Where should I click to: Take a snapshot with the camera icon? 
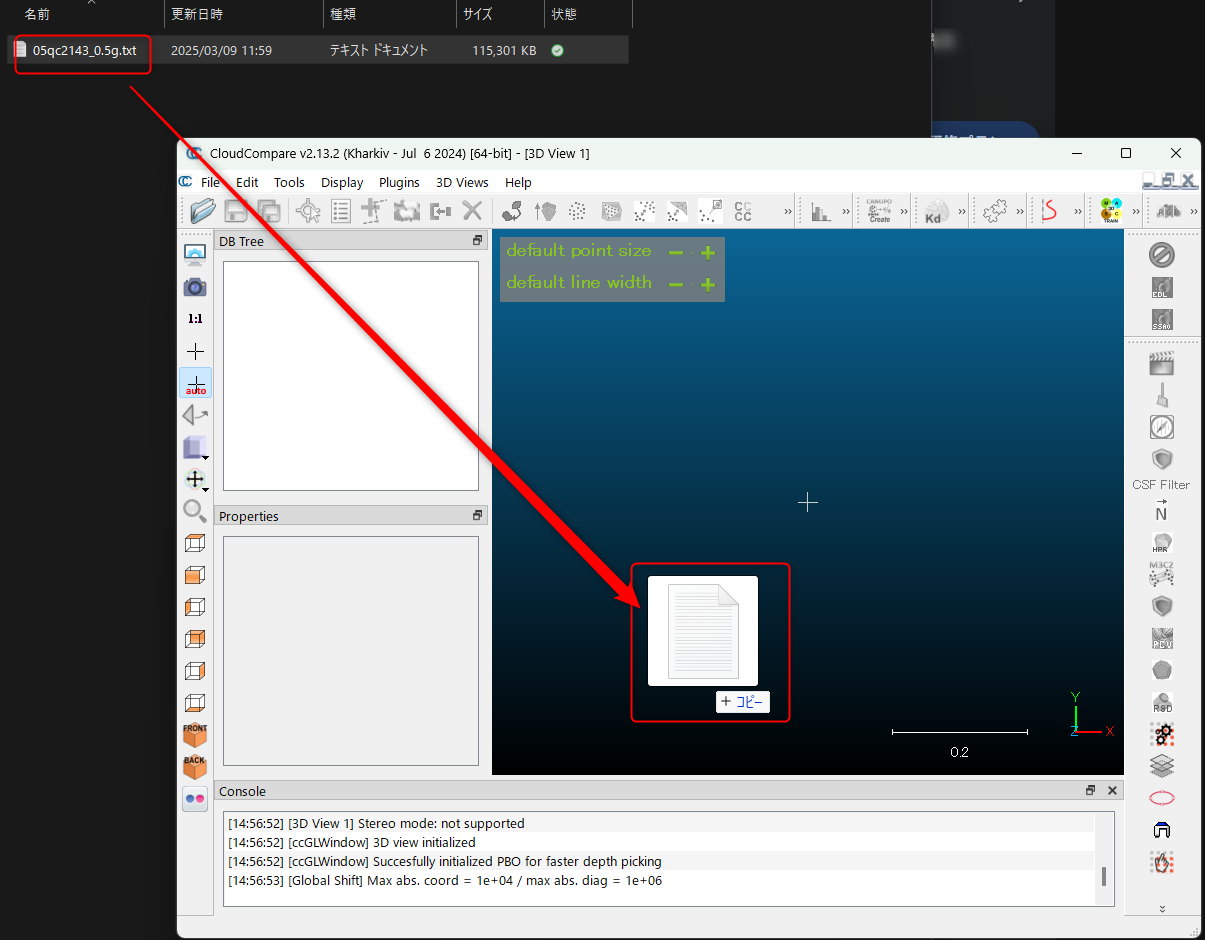(195, 287)
